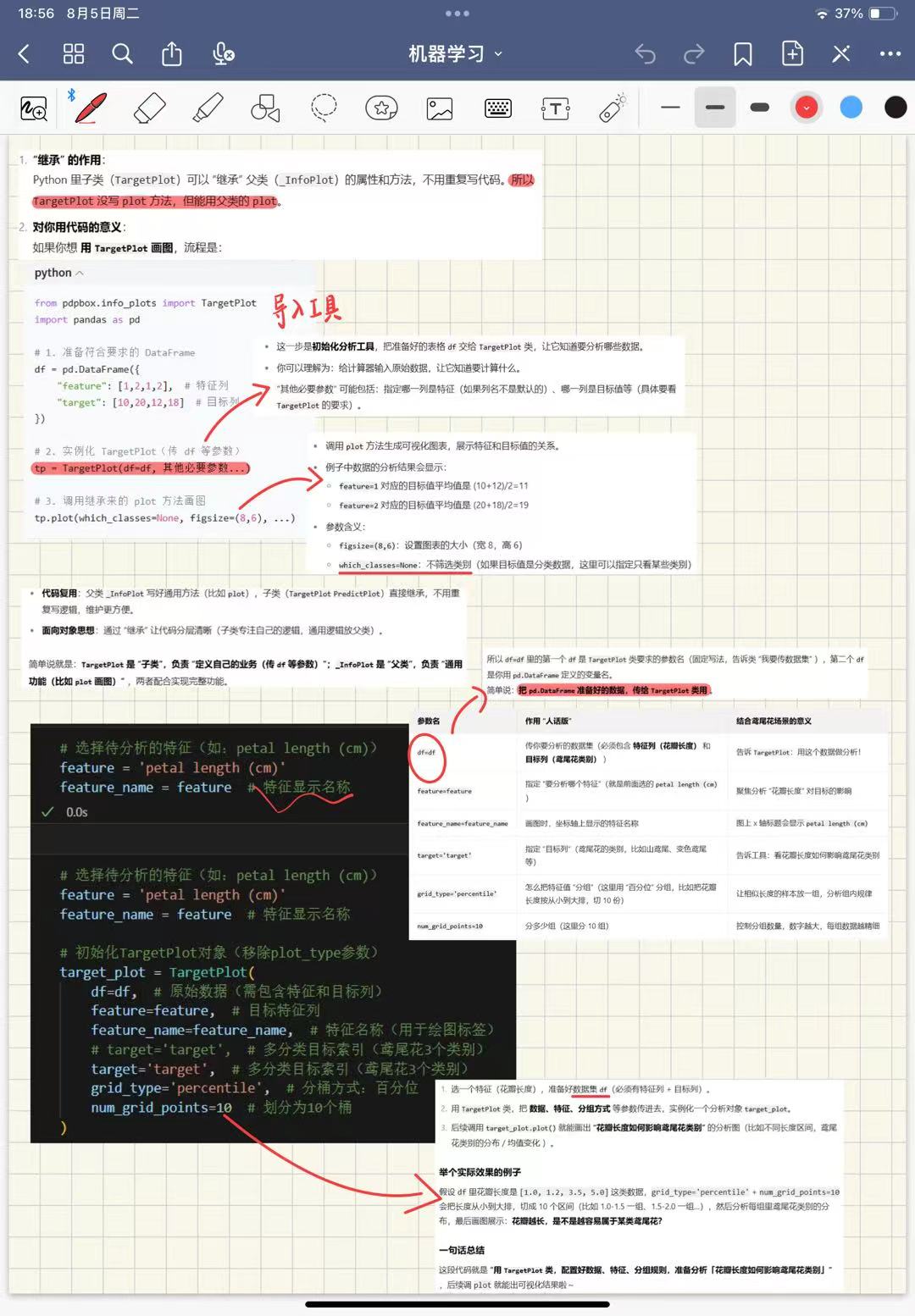This screenshot has width=915, height=1316.
Task: Choose the thickest pen stroke width
Action: point(760,108)
